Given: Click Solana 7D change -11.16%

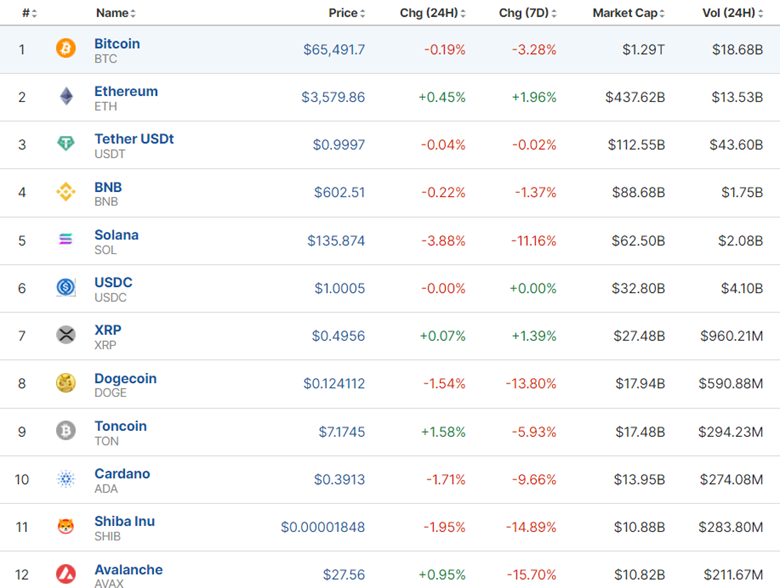Looking at the screenshot, I should (x=534, y=241).
